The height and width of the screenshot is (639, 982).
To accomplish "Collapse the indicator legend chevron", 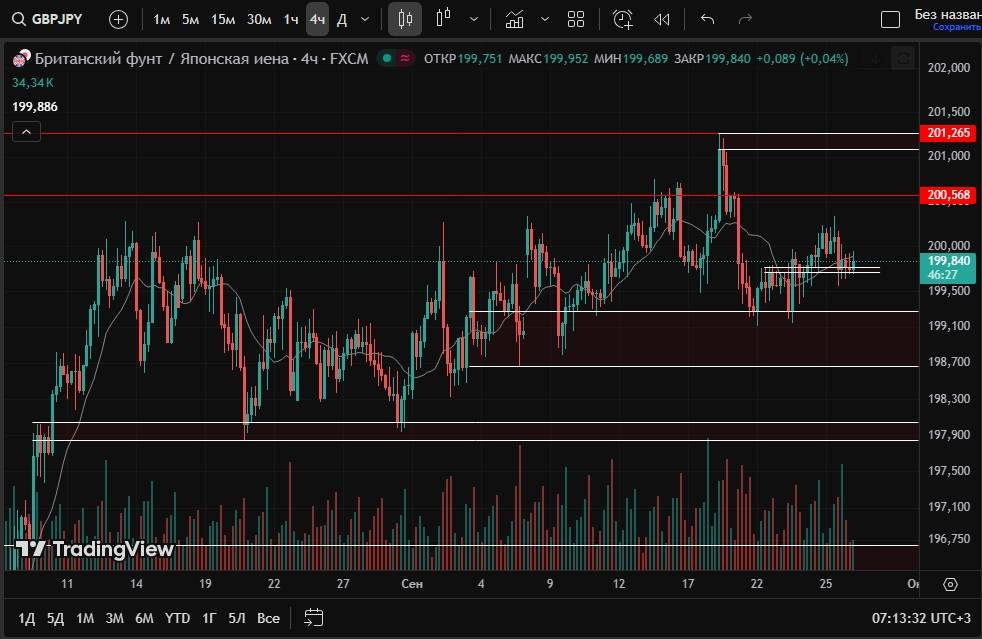I will 26,131.
